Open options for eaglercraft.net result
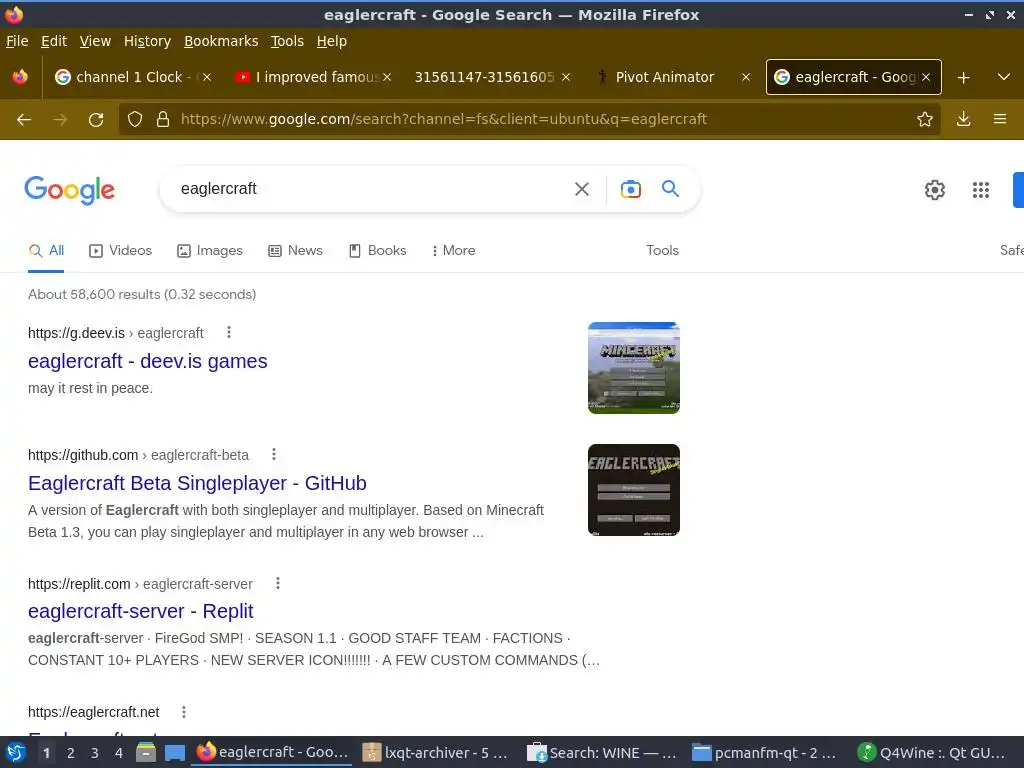The width and height of the screenshot is (1024, 768). click(184, 712)
